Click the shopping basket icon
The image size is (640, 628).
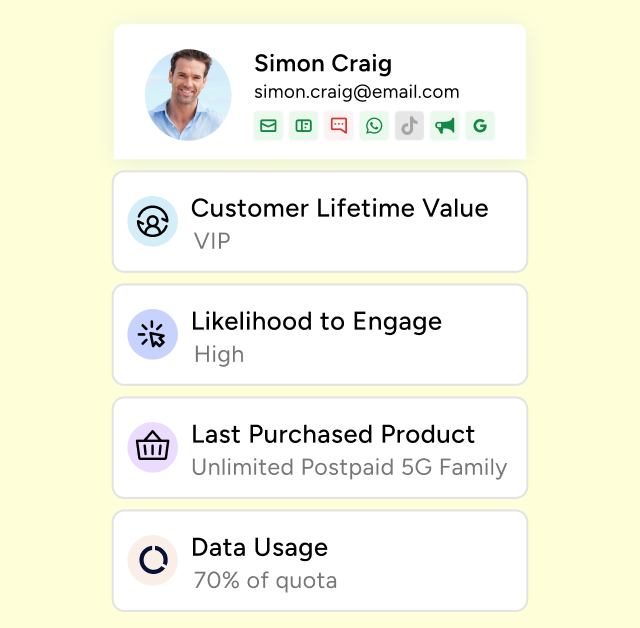pyautogui.click(x=152, y=447)
